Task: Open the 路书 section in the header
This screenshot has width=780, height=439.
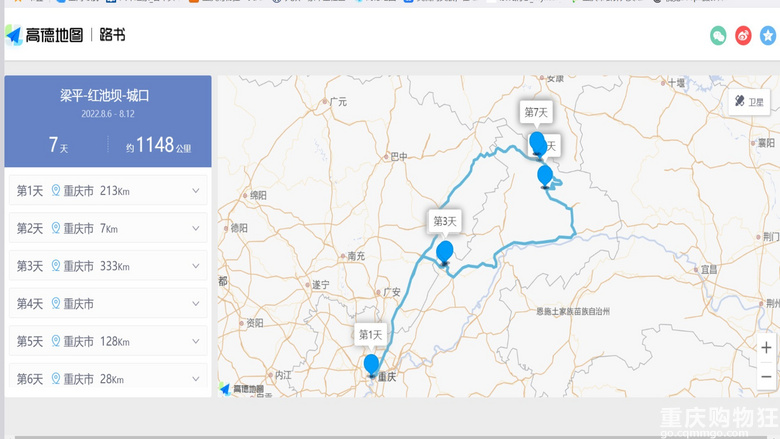Action: tap(113, 35)
